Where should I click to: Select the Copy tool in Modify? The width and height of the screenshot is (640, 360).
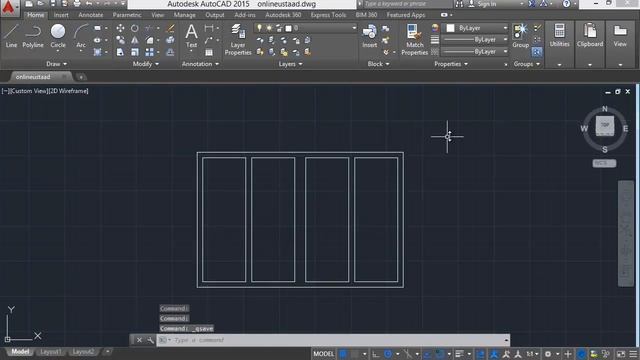coord(120,40)
